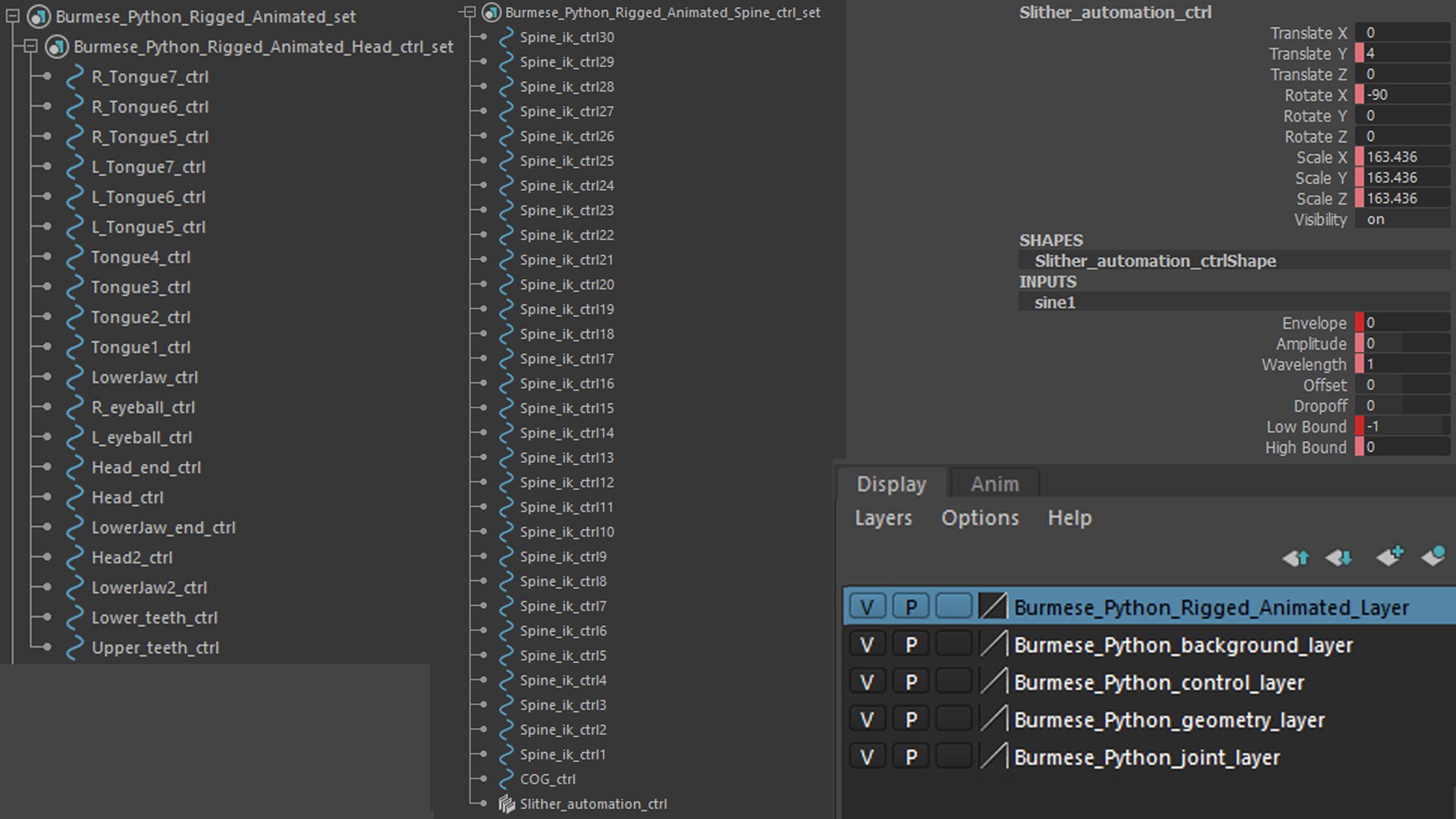Viewport: 1456px width, 819px height.
Task: Collapse Burmese_Python_Rigged_Animated_Head_ctrl_set node
Action: (x=30, y=46)
